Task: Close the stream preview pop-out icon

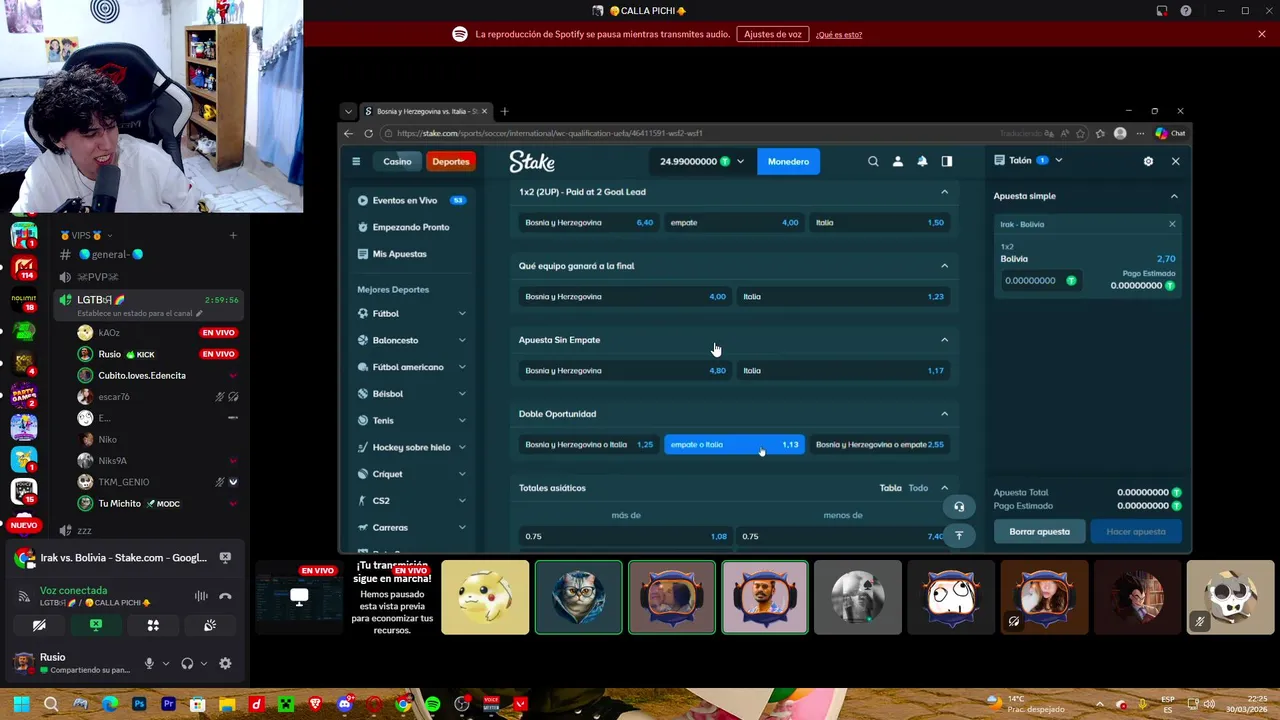Action: (x=225, y=558)
